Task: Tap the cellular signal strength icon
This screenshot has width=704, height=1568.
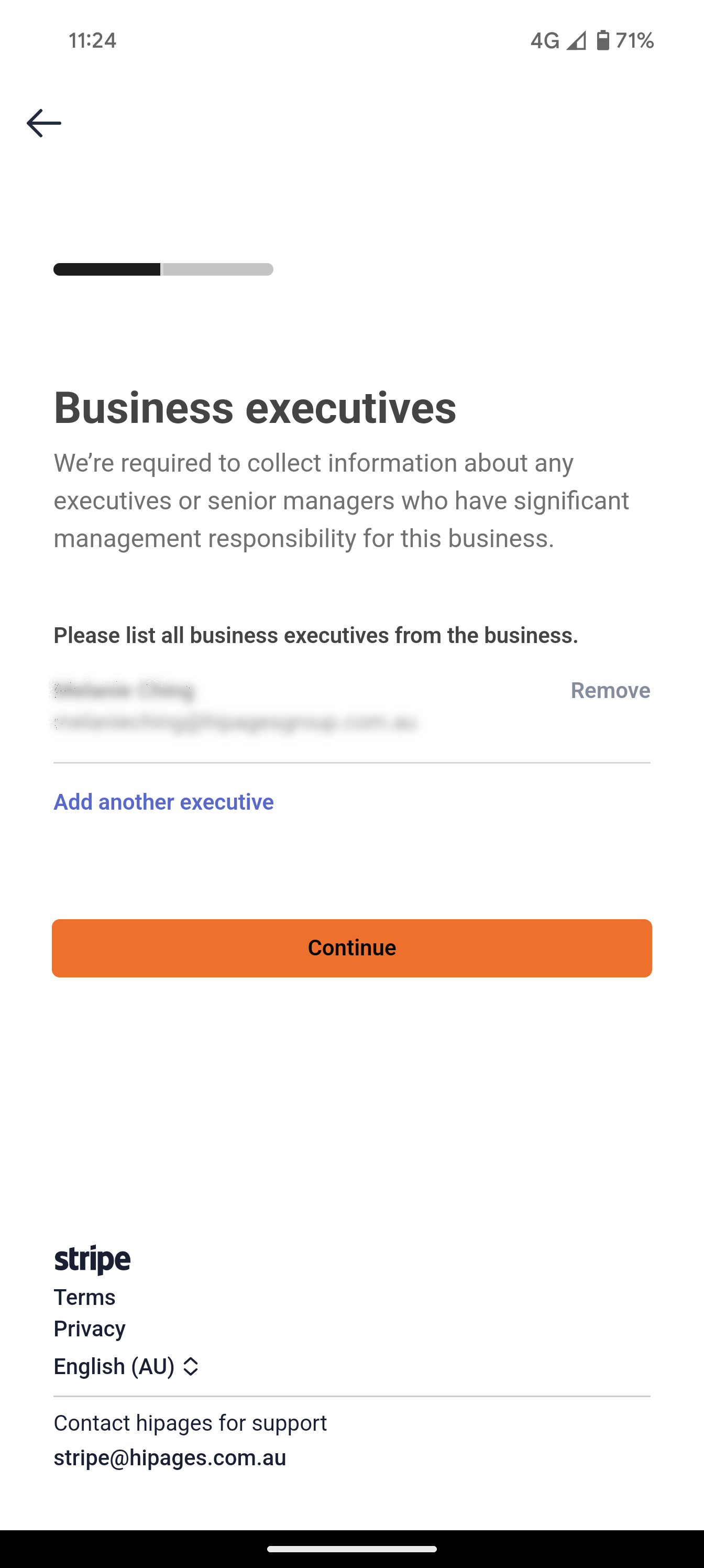Action: pos(576,41)
